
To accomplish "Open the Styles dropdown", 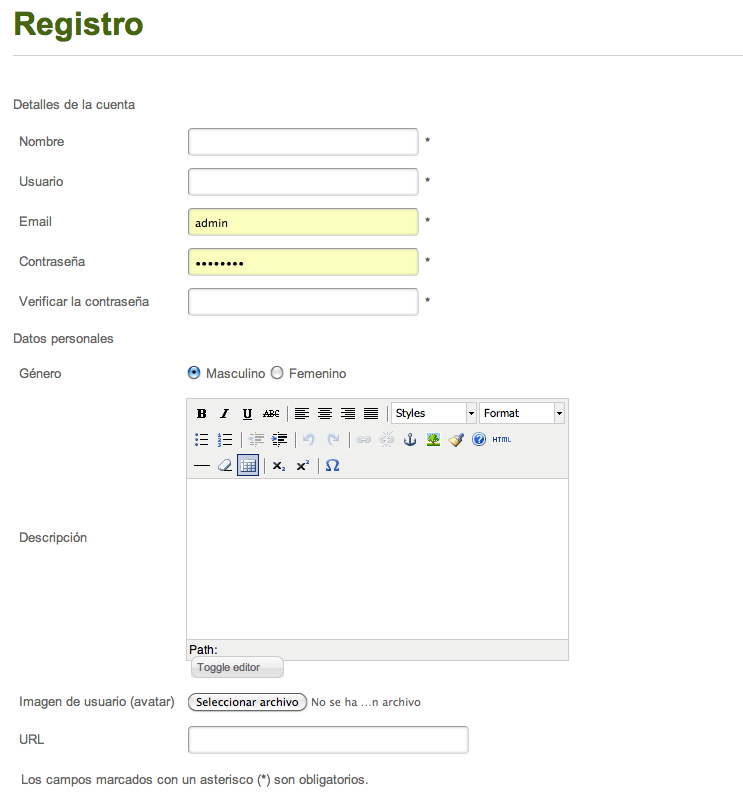I will click(434, 413).
